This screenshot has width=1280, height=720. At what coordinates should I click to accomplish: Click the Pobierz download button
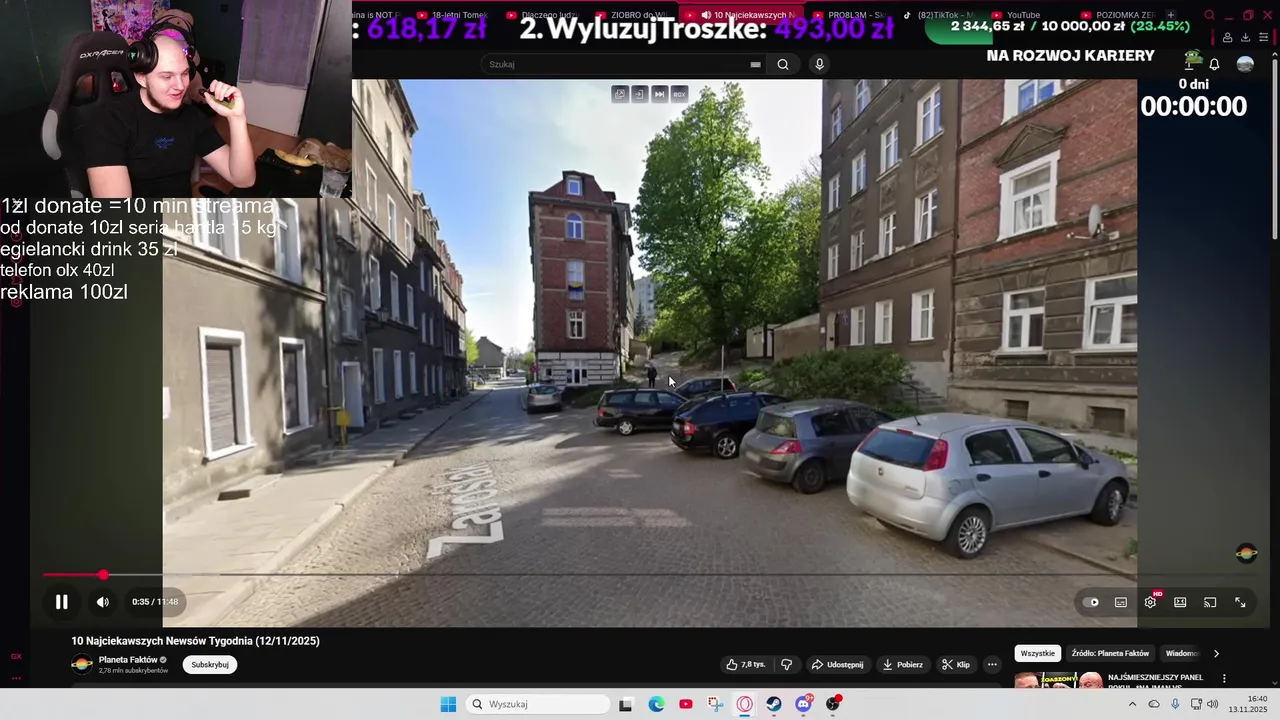tap(902, 665)
